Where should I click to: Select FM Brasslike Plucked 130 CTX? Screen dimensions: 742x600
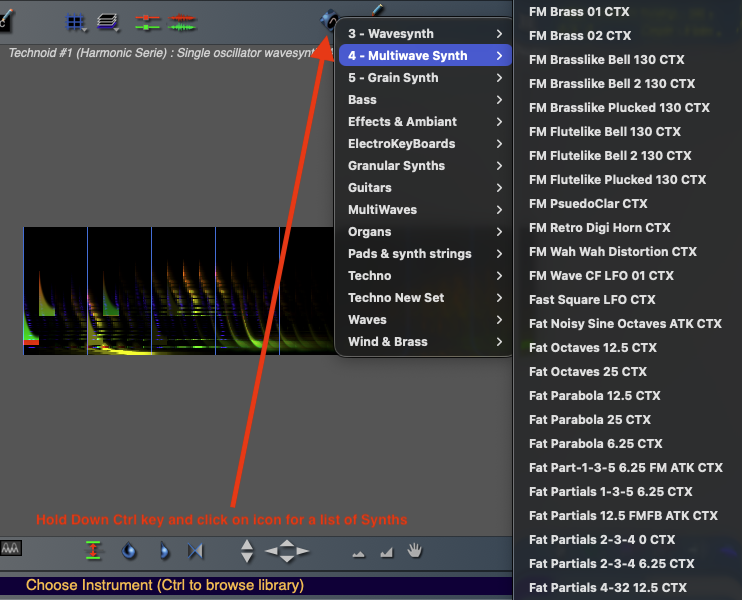click(x=619, y=107)
